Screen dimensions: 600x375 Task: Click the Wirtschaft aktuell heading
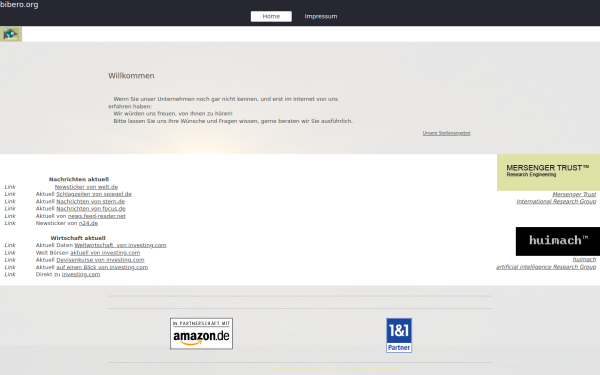[x=78, y=238]
